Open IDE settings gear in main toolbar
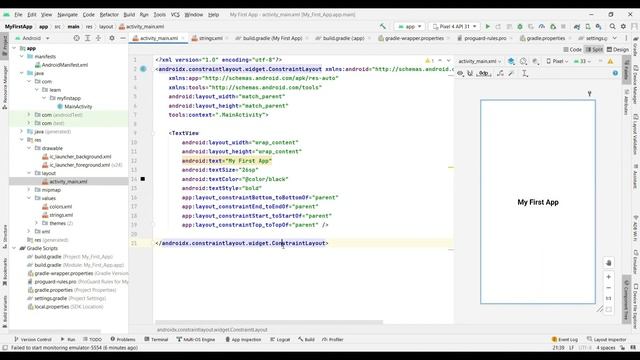 tap(623, 27)
